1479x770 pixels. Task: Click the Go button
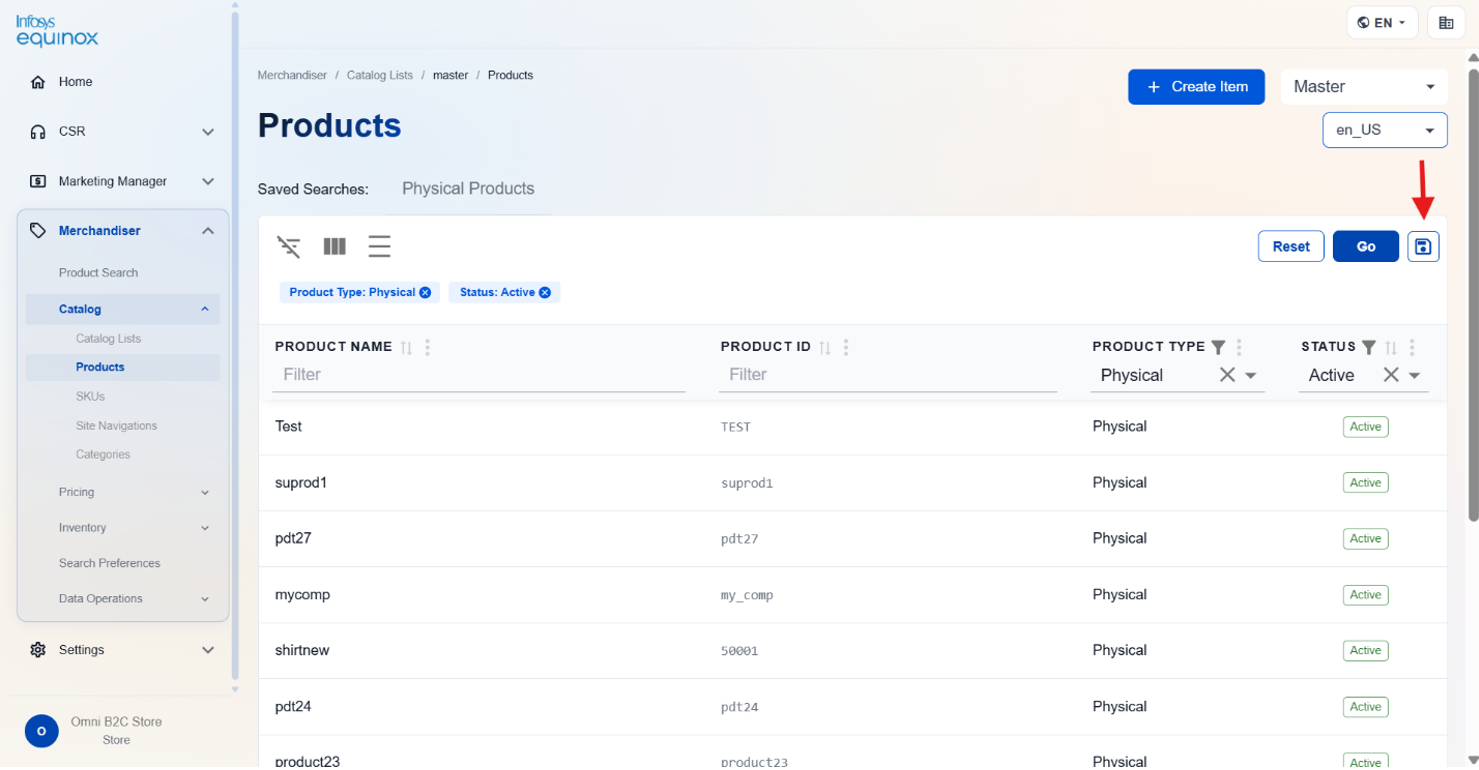1366,246
